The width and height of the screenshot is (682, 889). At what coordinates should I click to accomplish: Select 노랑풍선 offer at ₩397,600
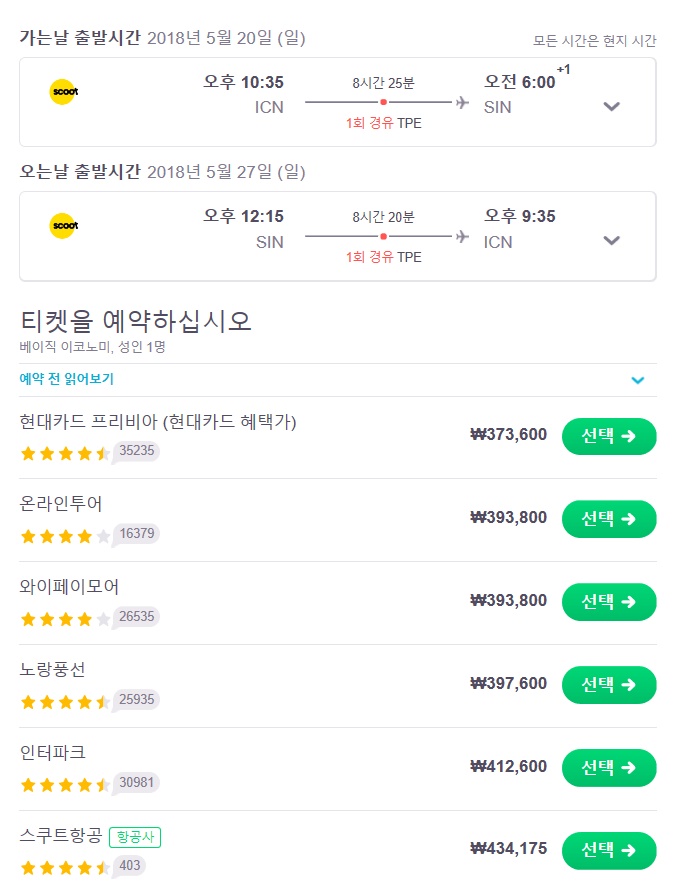click(x=609, y=685)
